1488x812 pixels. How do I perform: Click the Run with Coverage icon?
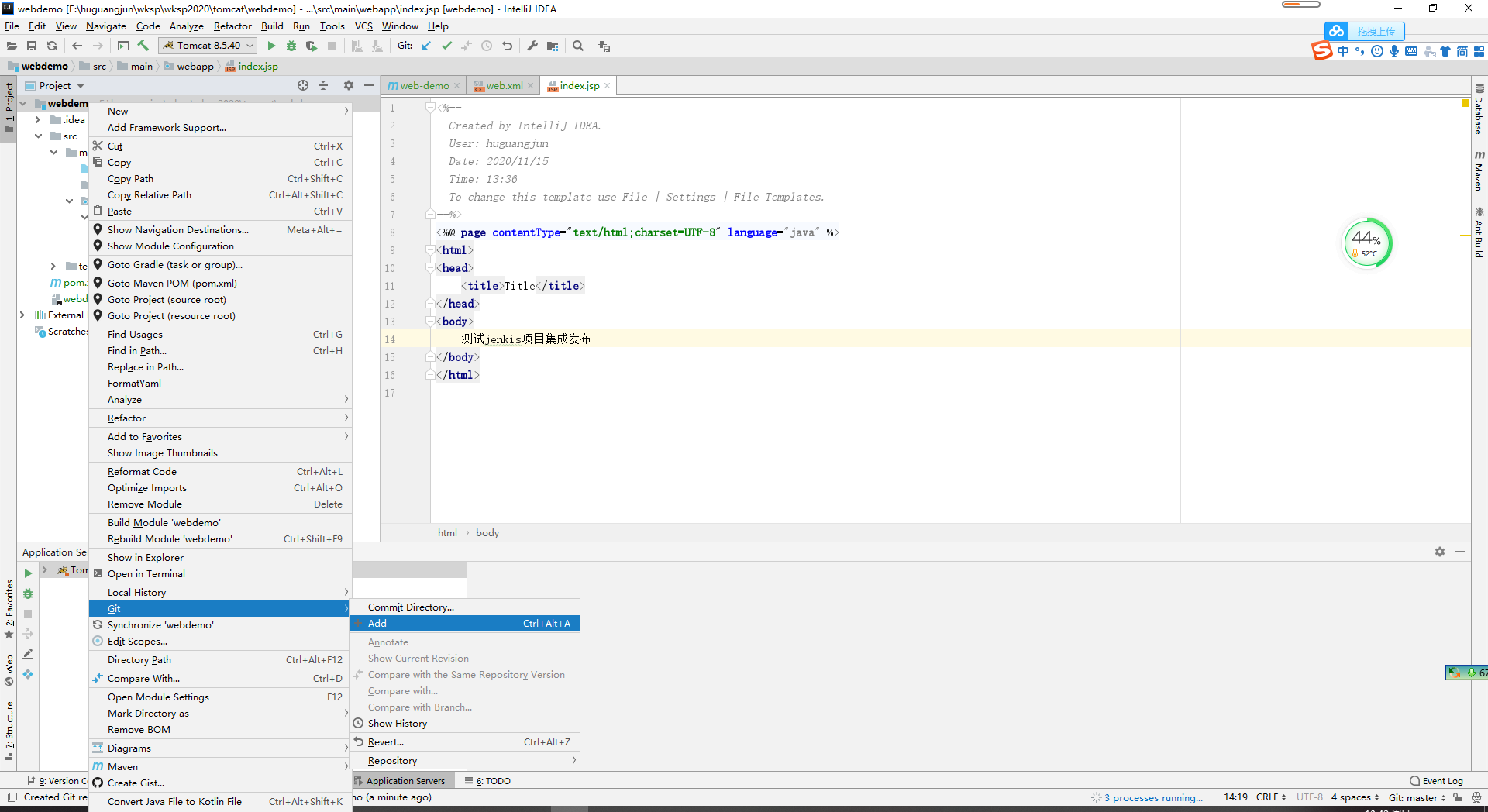coord(312,46)
